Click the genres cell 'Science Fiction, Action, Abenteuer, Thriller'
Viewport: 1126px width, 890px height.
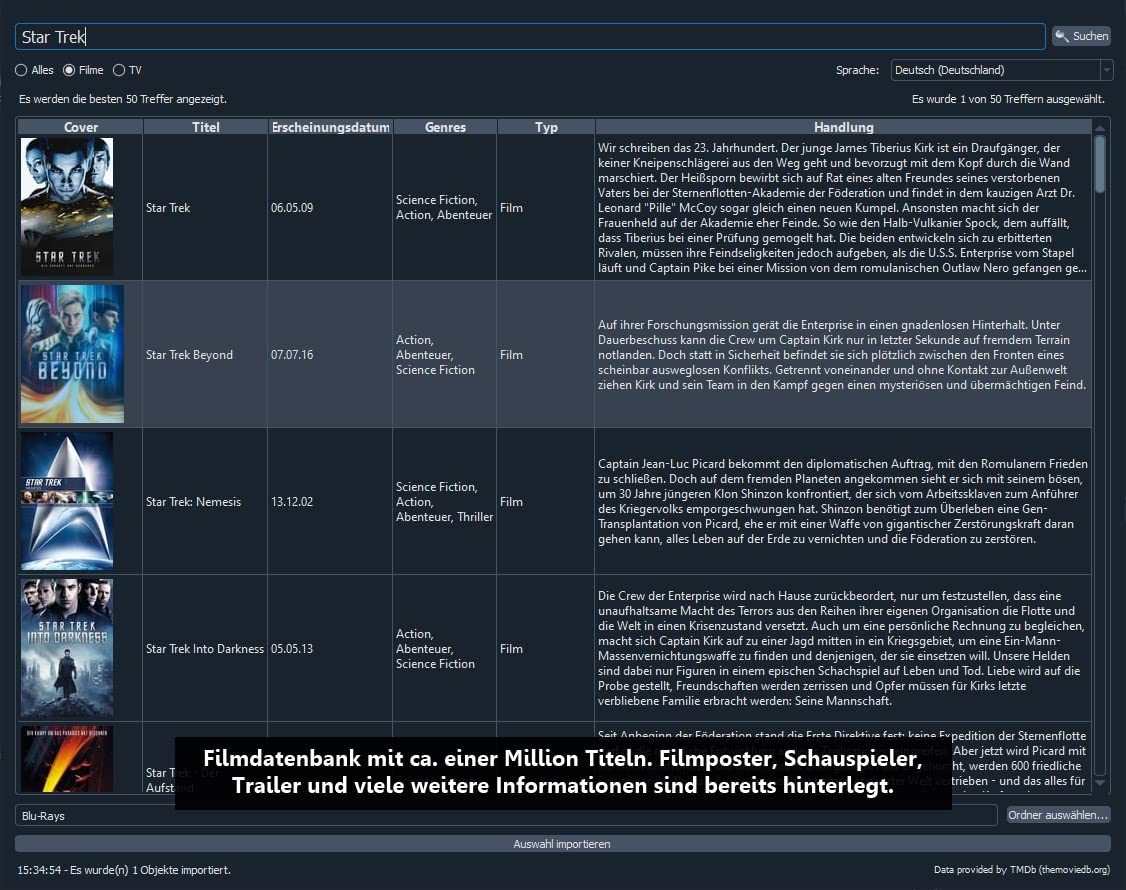pyautogui.click(x=445, y=501)
